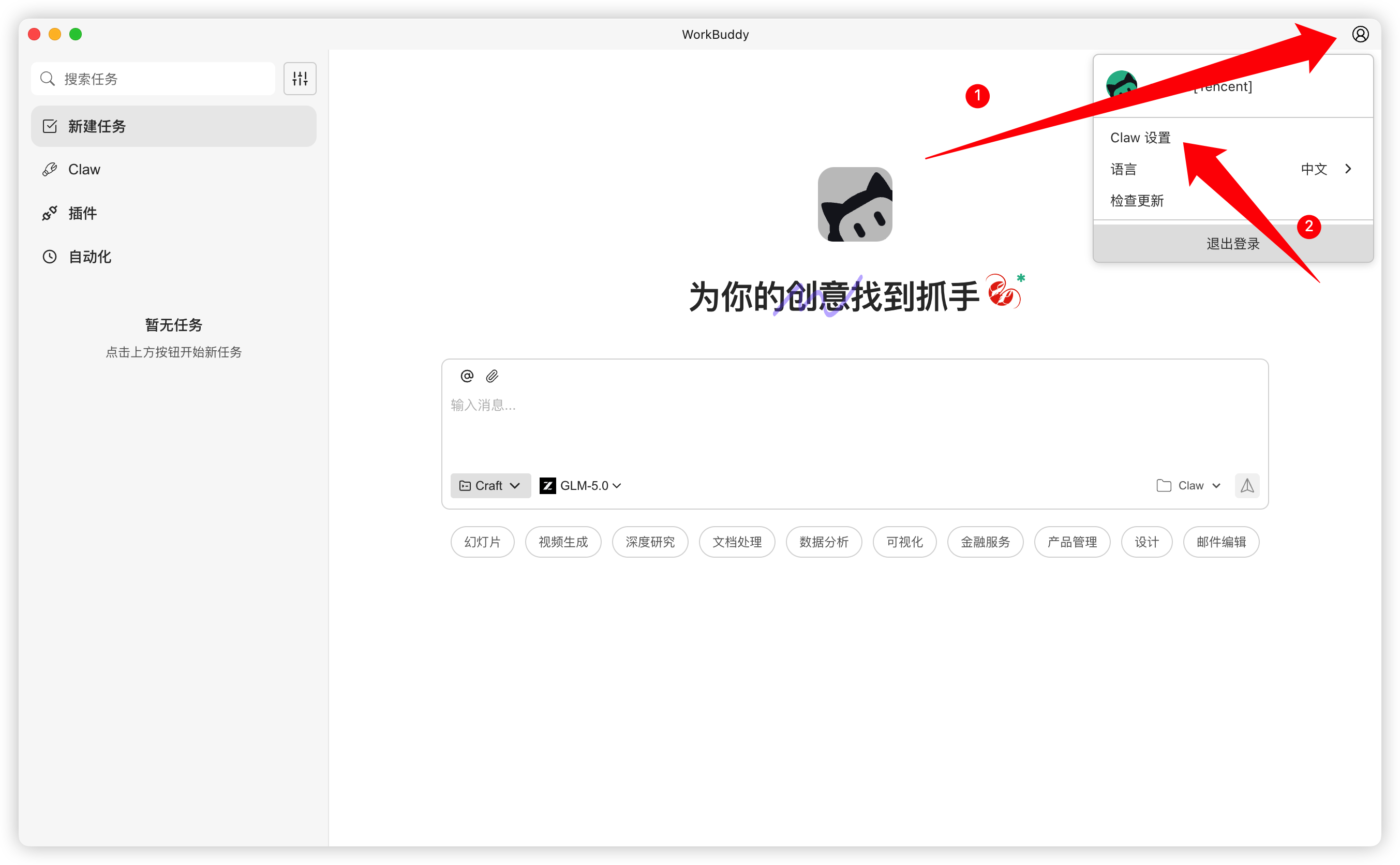
Task: Open the 插件 plugins sidebar icon
Action: (50, 213)
